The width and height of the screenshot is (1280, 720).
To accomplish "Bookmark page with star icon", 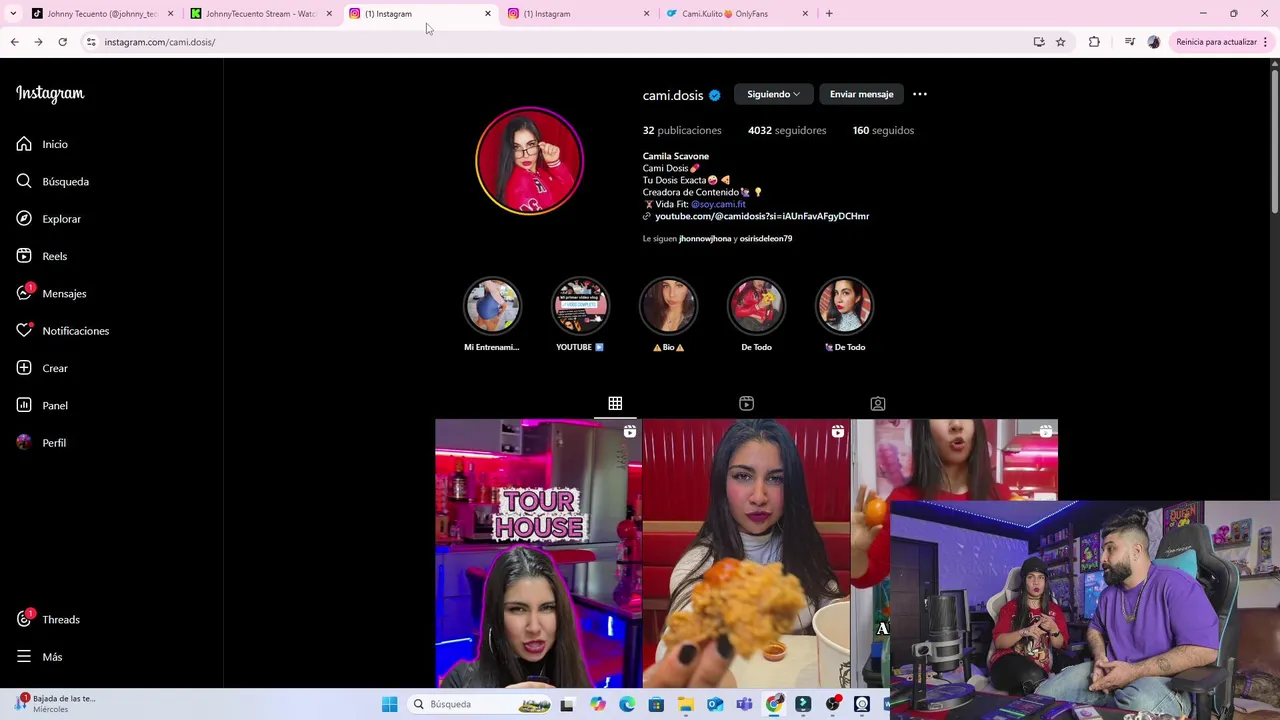I will coord(1061,42).
